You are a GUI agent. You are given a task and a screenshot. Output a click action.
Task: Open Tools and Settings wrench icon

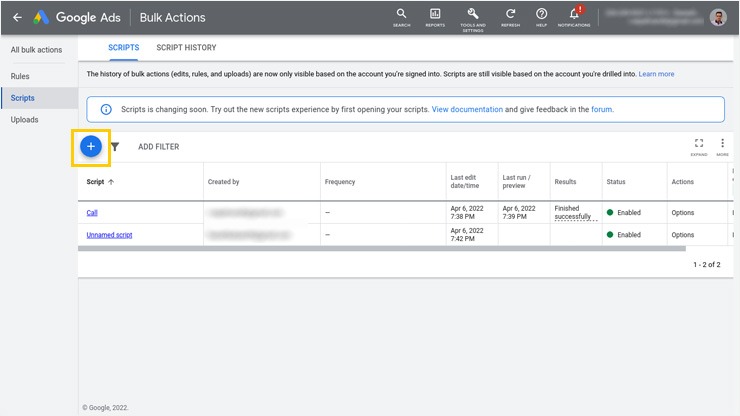(473, 15)
